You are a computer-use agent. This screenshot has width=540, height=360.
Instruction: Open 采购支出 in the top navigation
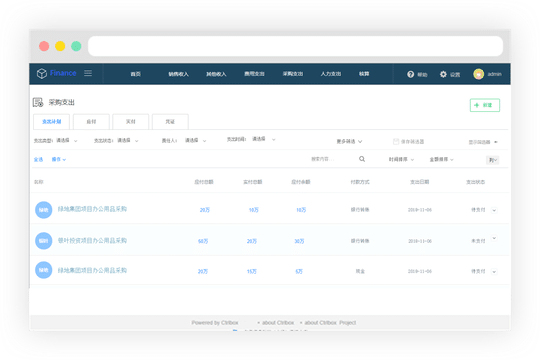click(x=293, y=74)
